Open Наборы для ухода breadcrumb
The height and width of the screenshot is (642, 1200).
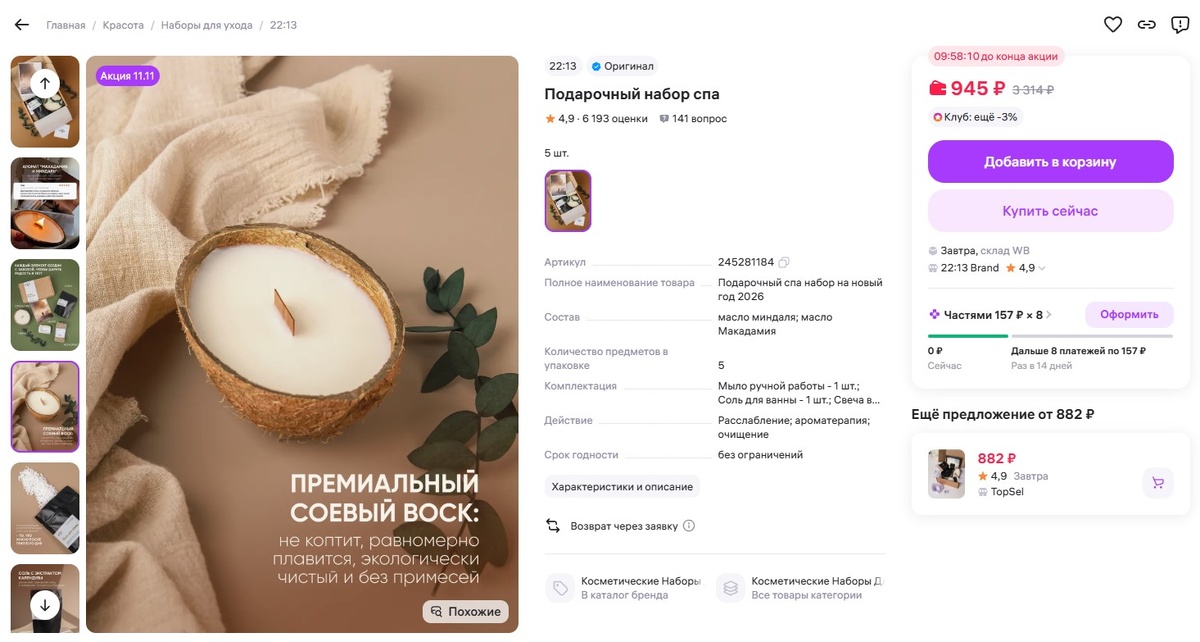pos(205,25)
